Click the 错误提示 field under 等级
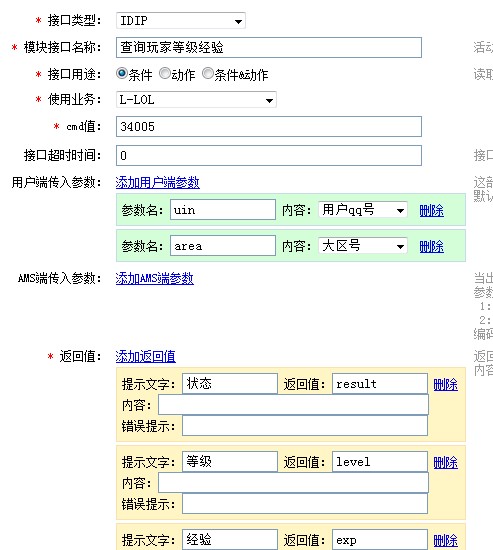 (305, 504)
